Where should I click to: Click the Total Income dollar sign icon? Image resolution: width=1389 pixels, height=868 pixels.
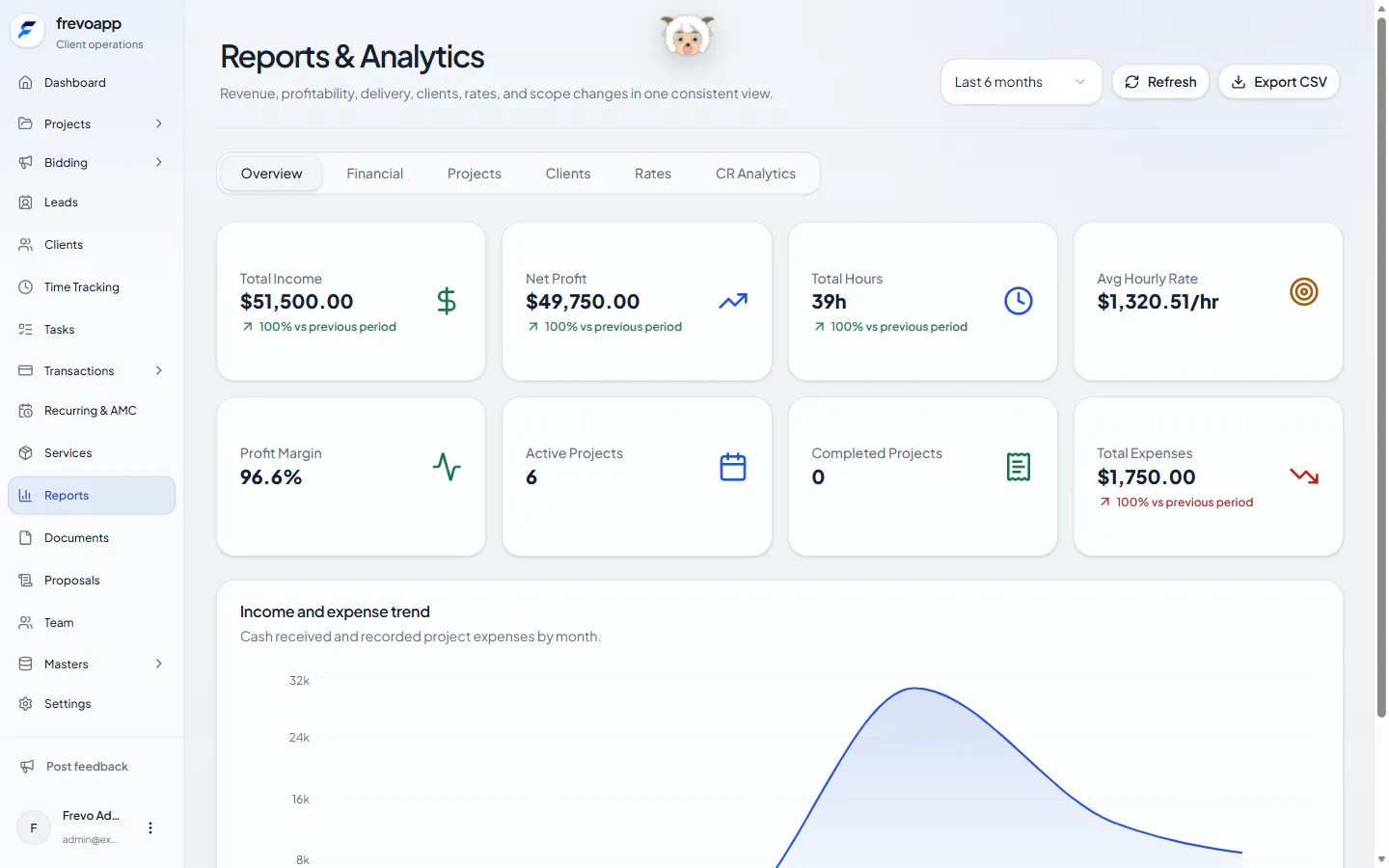pyautogui.click(x=447, y=302)
